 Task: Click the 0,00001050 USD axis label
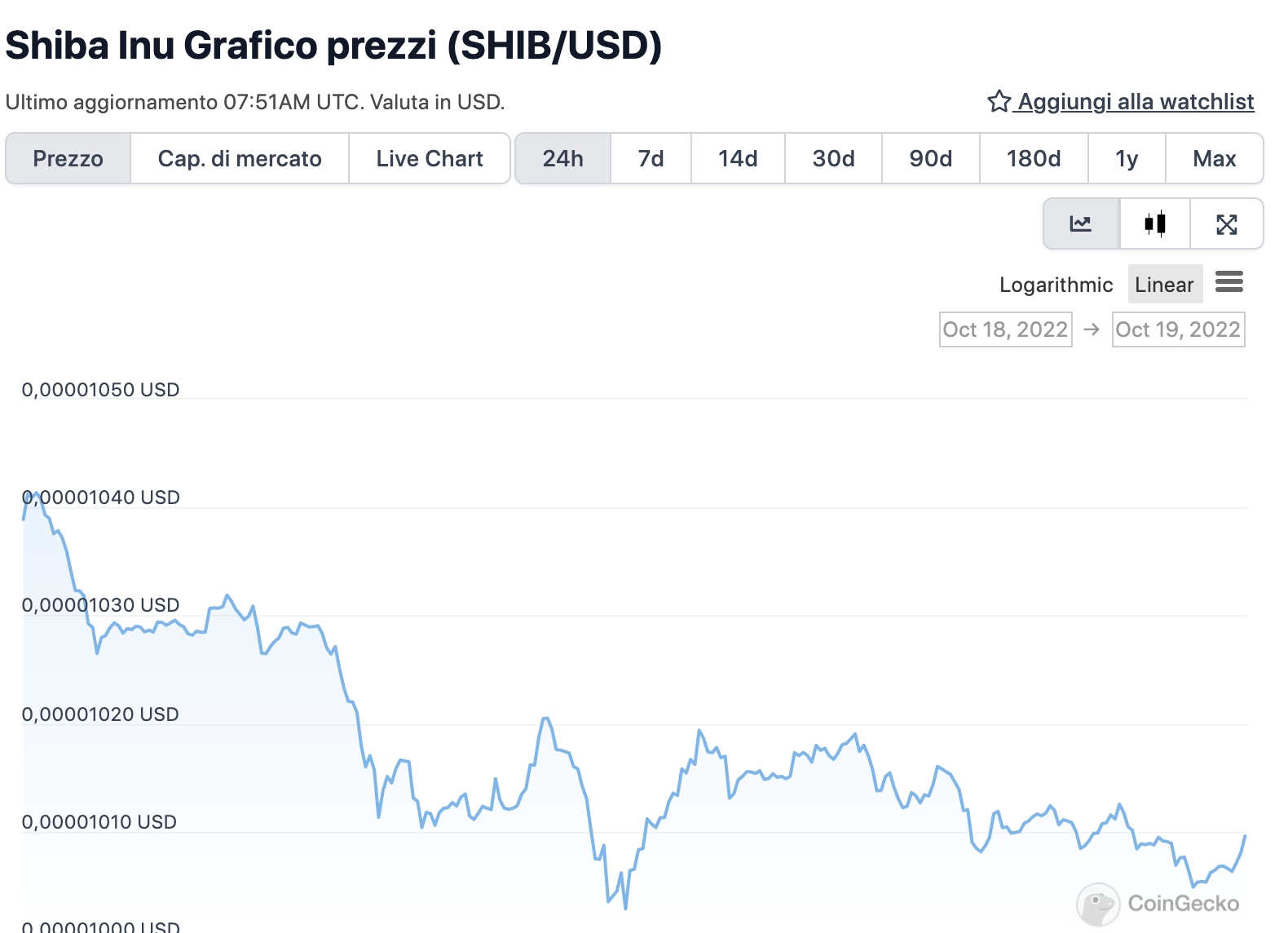100,390
